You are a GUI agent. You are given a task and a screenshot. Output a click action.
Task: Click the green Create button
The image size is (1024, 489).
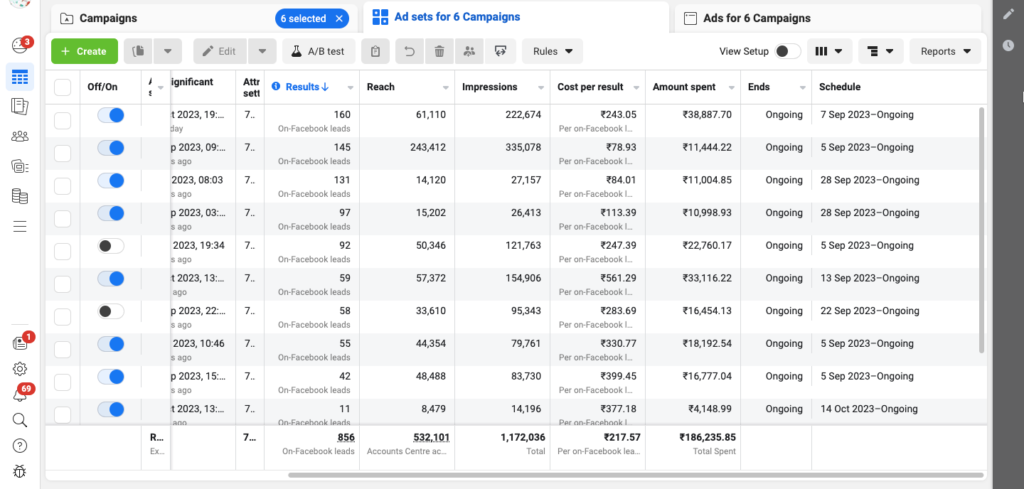click(x=84, y=51)
